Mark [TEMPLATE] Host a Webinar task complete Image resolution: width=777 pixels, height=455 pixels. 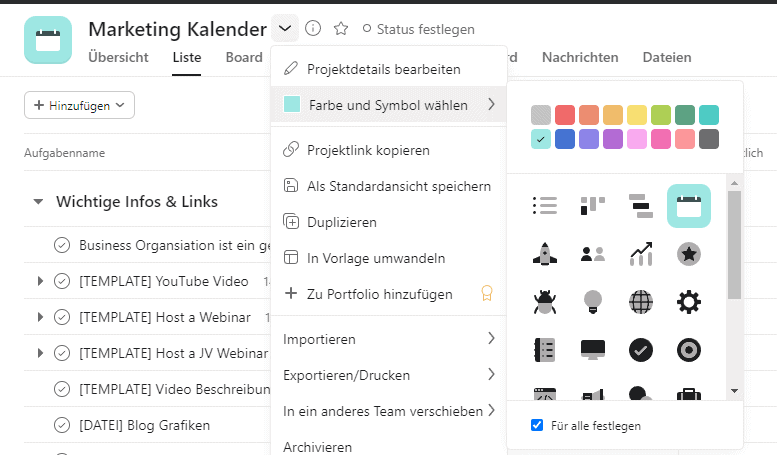pyautogui.click(x=62, y=317)
